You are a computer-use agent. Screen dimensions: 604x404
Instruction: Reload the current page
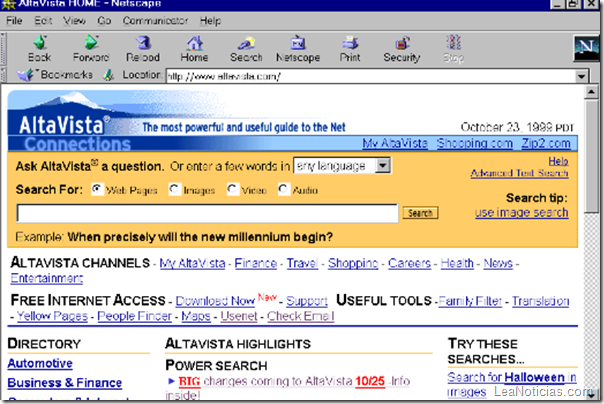(x=143, y=42)
